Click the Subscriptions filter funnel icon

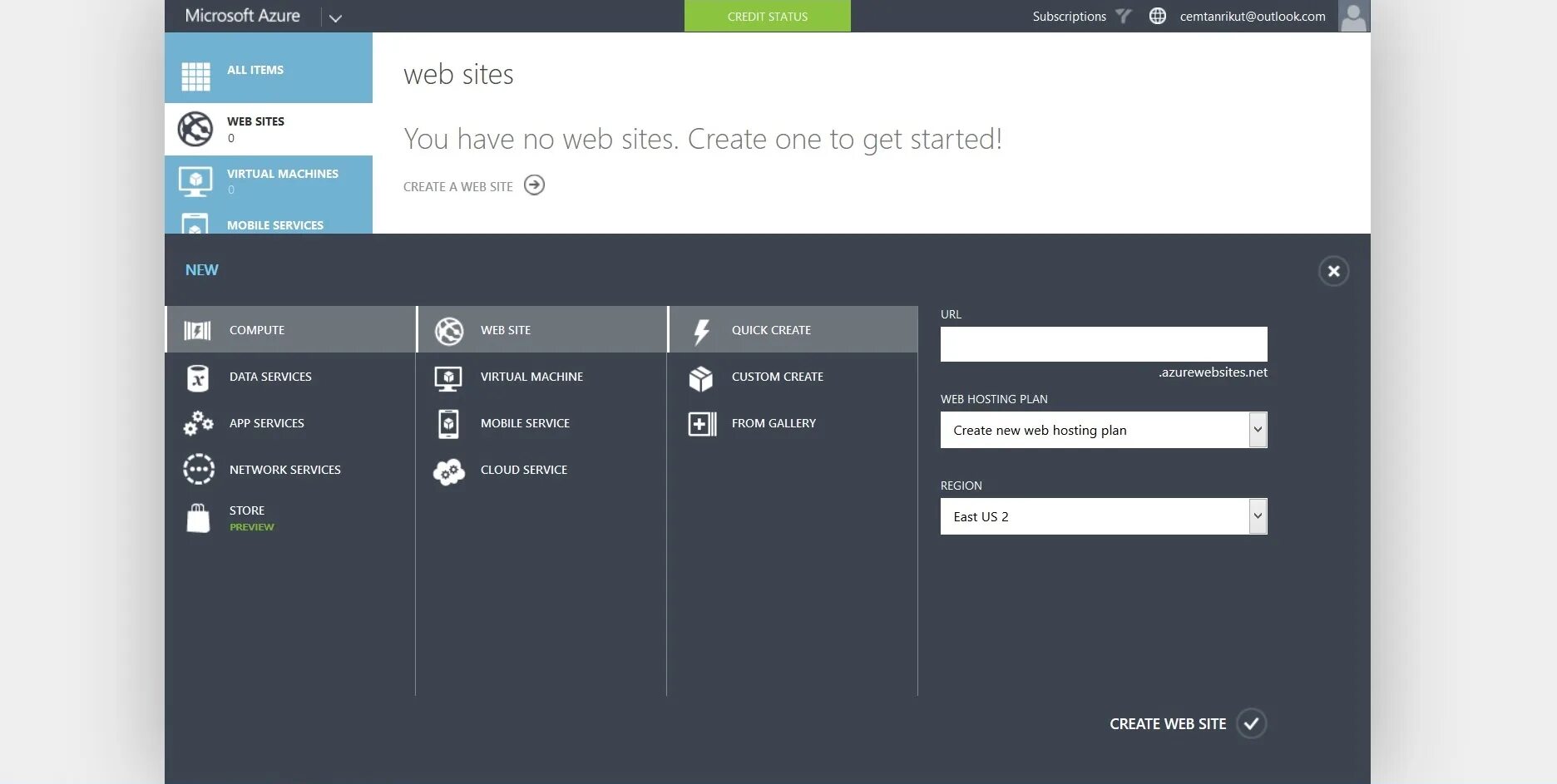1124,16
